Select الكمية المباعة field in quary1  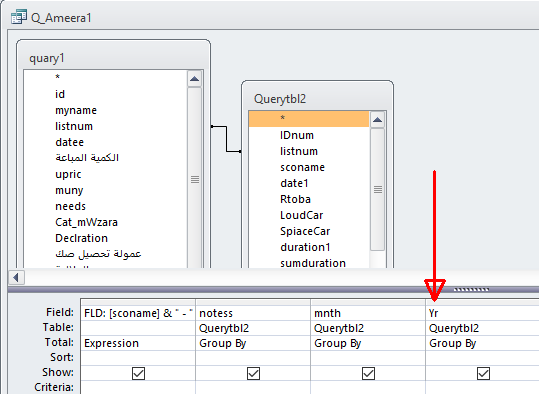point(106,158)
